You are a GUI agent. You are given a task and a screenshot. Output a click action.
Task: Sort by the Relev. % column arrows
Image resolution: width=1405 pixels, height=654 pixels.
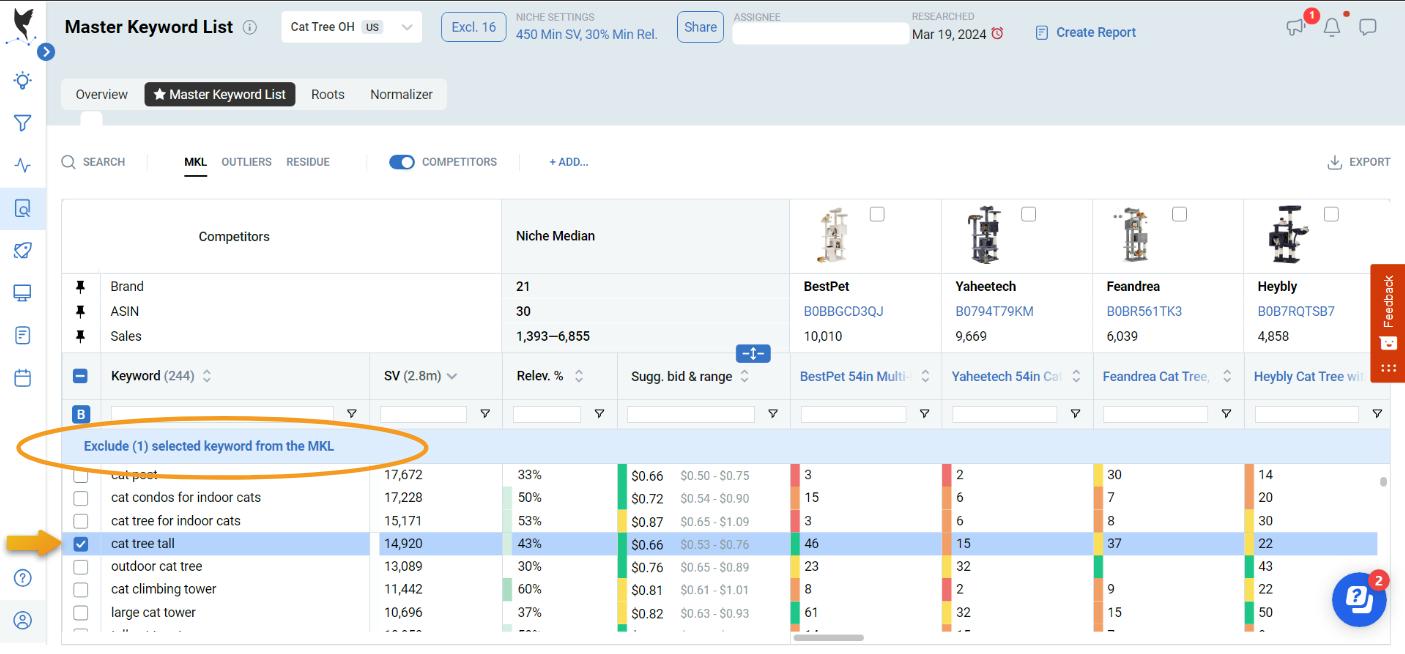click(x=579, y=377)
